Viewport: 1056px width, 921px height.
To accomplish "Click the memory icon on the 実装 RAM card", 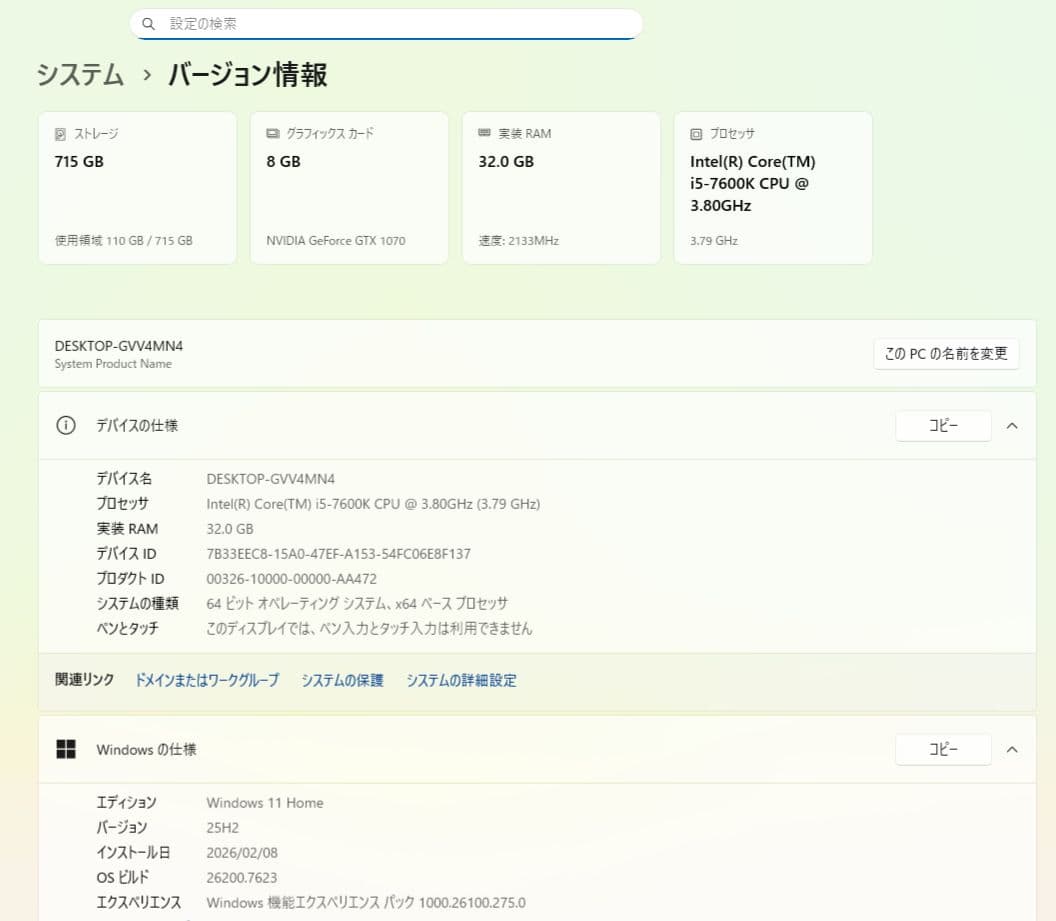I will pos(485,133).
